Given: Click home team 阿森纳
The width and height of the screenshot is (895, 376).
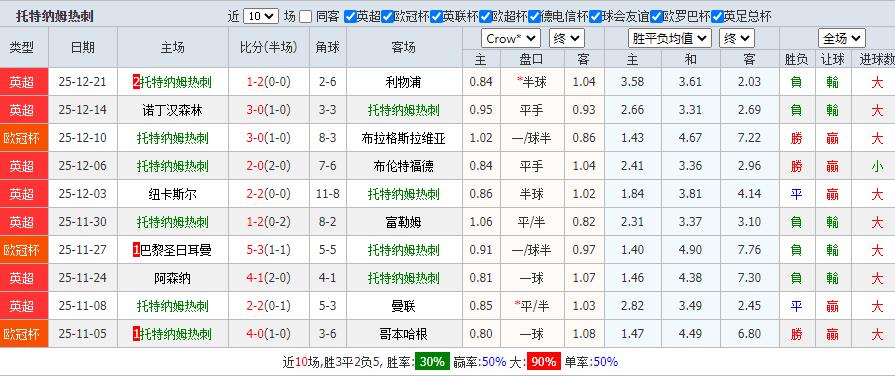Looking at the screenshot, I should pos(172,278).
